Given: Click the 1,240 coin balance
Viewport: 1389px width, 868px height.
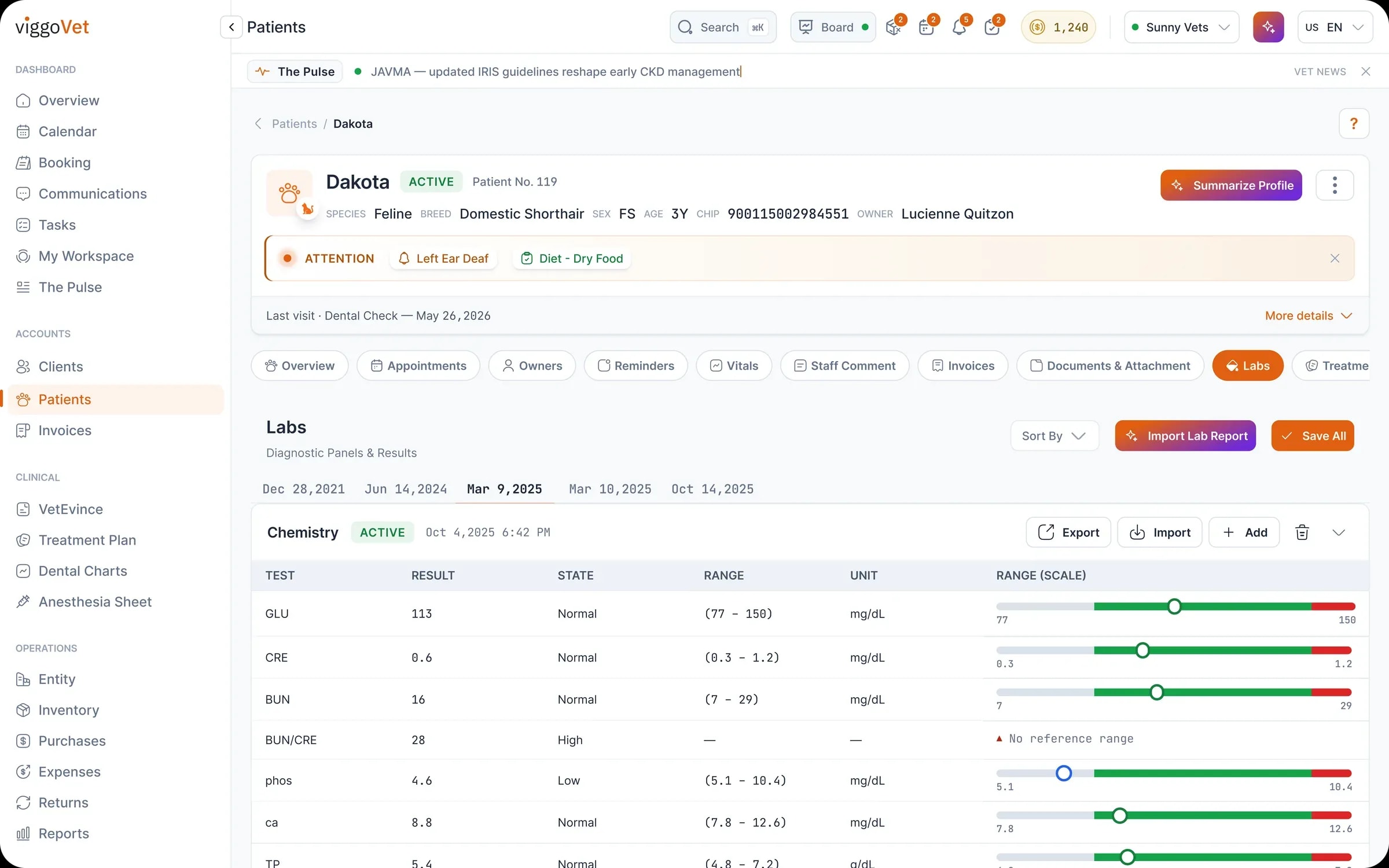Looking at the screenshot, I should [1059, 27].
